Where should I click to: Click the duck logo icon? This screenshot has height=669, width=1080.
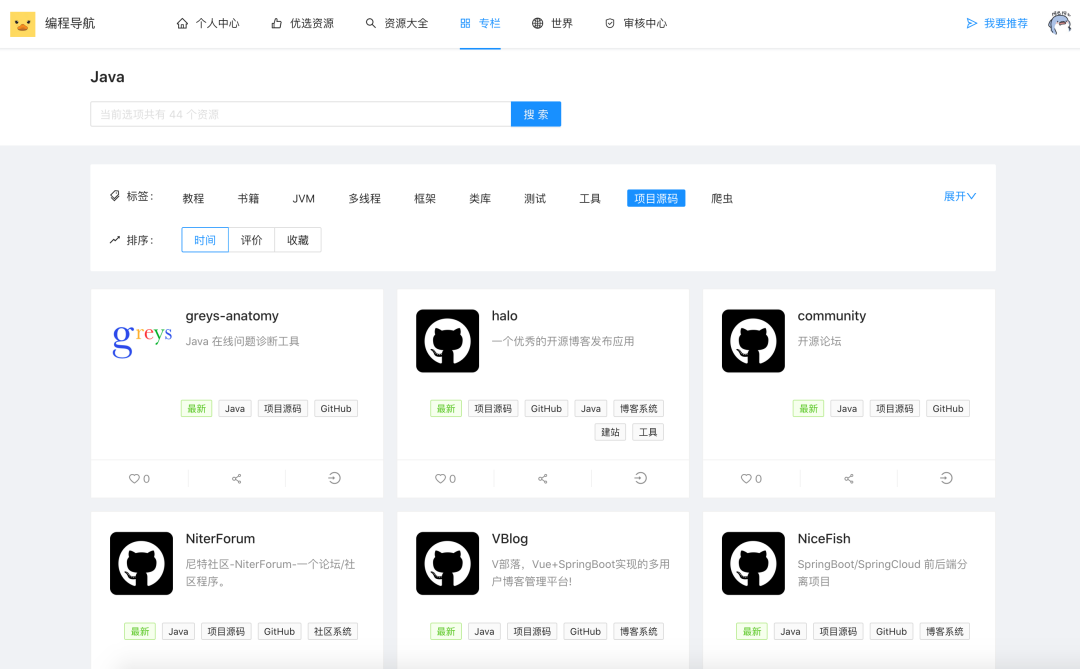[22, 24]
